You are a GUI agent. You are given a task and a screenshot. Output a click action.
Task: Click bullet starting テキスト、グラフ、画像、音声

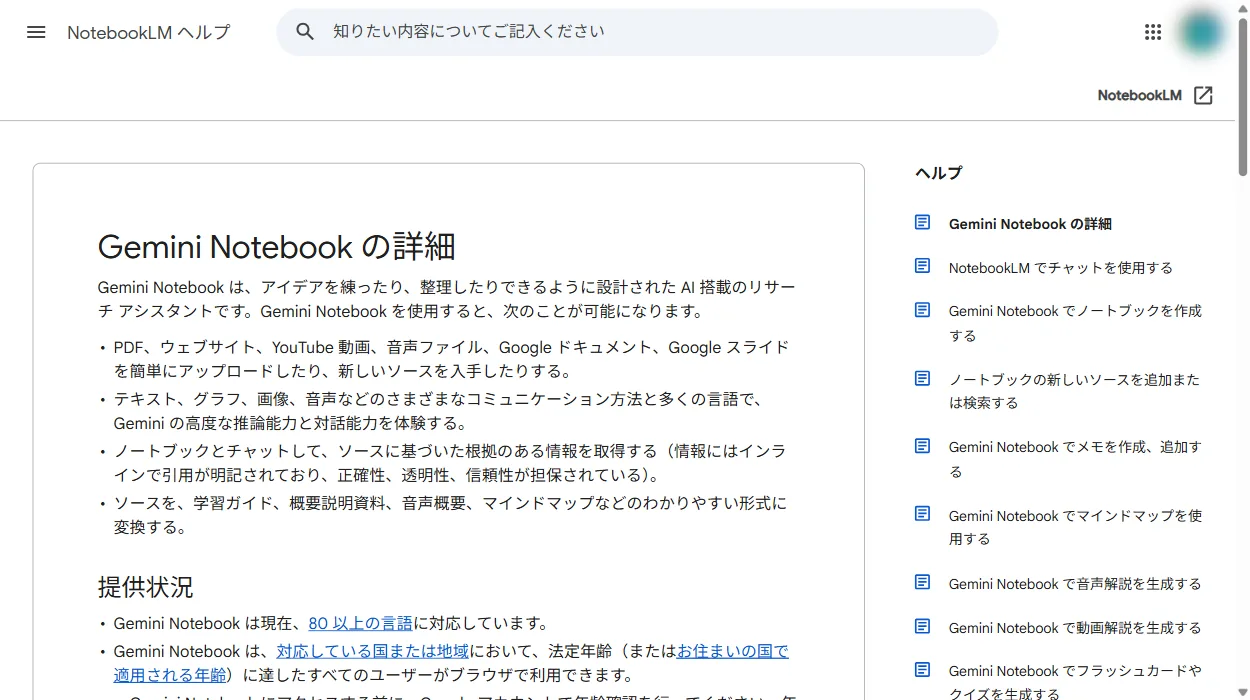coord(438,411)
